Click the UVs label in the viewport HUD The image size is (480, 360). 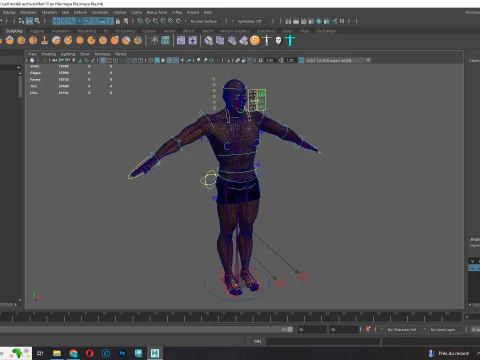coord(34,93)
